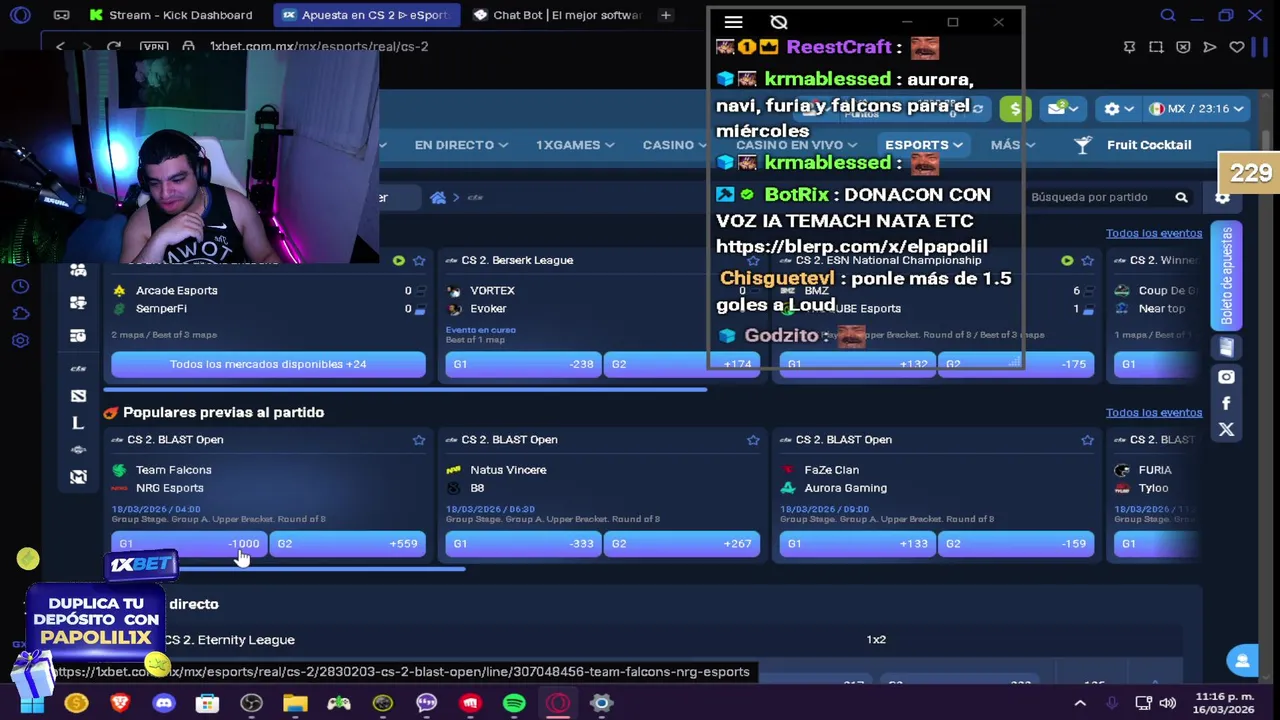The width and height of the screenshot is (1280, 720).
Task: Click the volume icon in system tray
Action: pos(1168,703)
